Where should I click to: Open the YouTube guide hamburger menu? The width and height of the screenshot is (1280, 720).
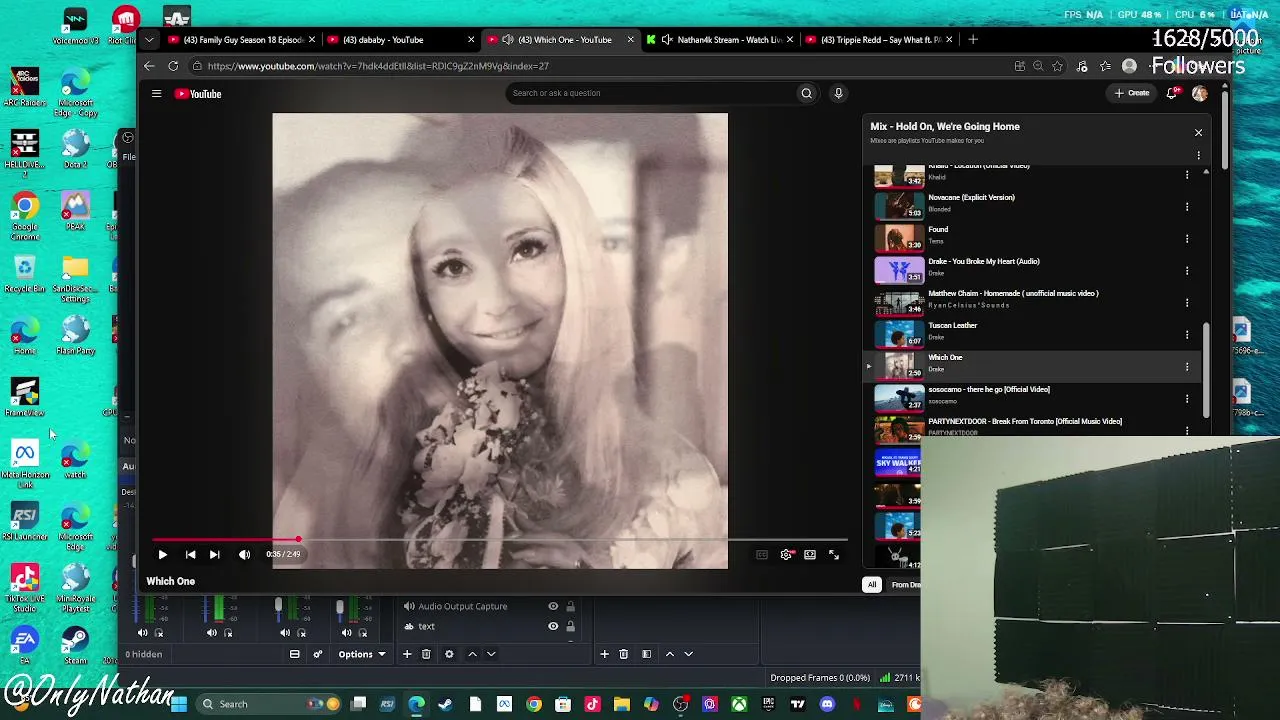pos(156,94)
